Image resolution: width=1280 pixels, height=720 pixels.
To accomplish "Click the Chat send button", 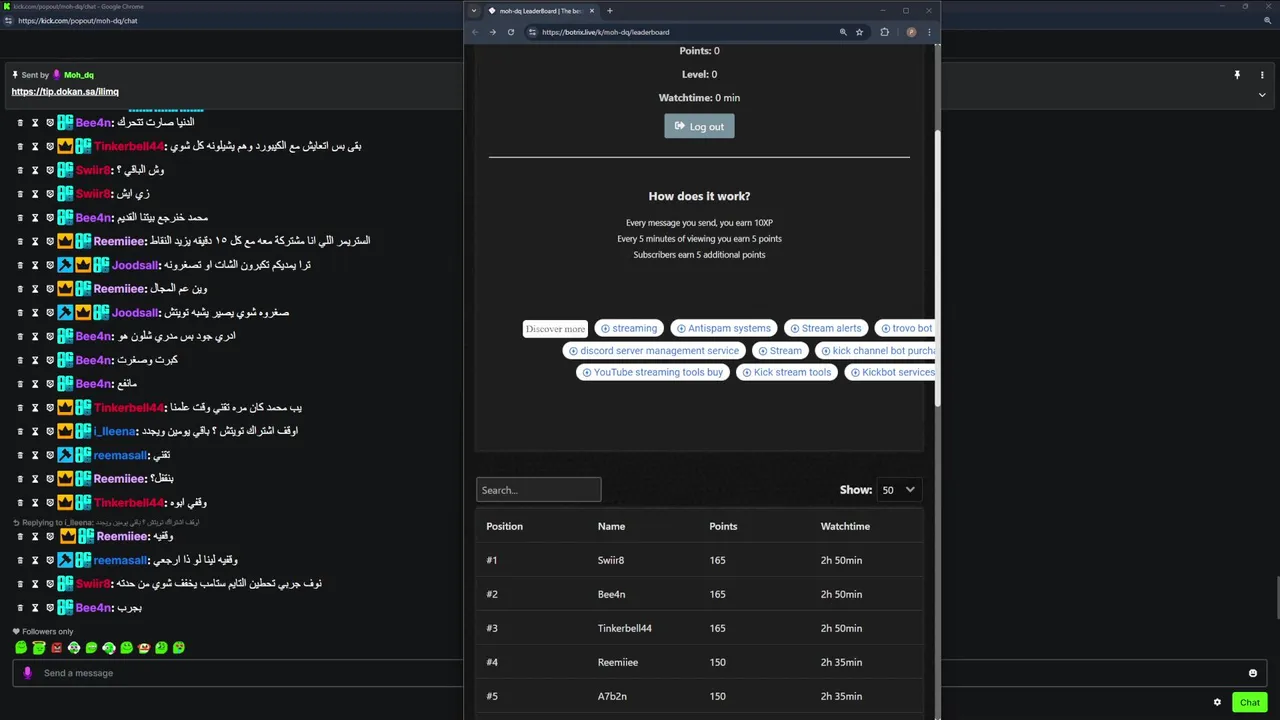I will pyautogui.click(x=1250, y=702).
